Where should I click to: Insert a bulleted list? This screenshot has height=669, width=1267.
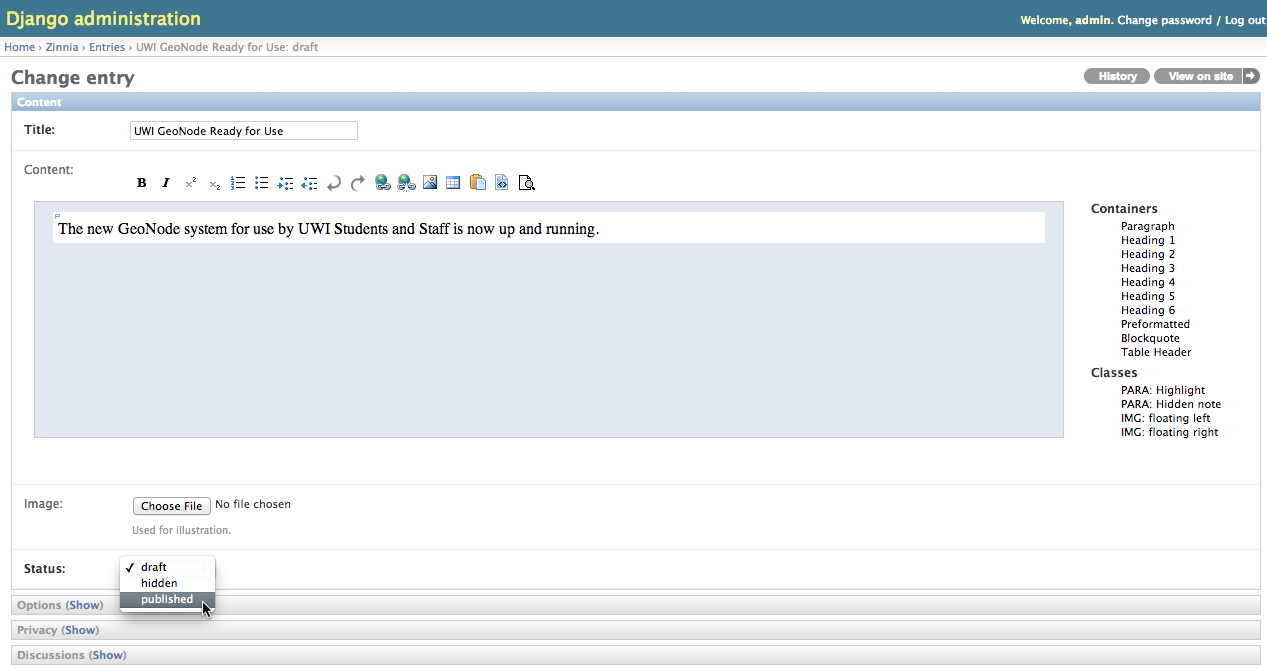(262, 183)
